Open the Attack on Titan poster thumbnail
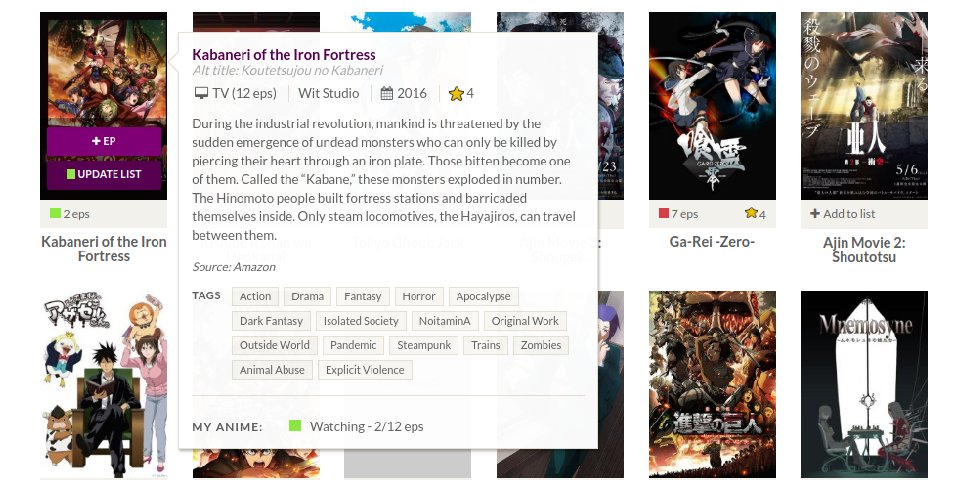 click(x=712, y=384)
